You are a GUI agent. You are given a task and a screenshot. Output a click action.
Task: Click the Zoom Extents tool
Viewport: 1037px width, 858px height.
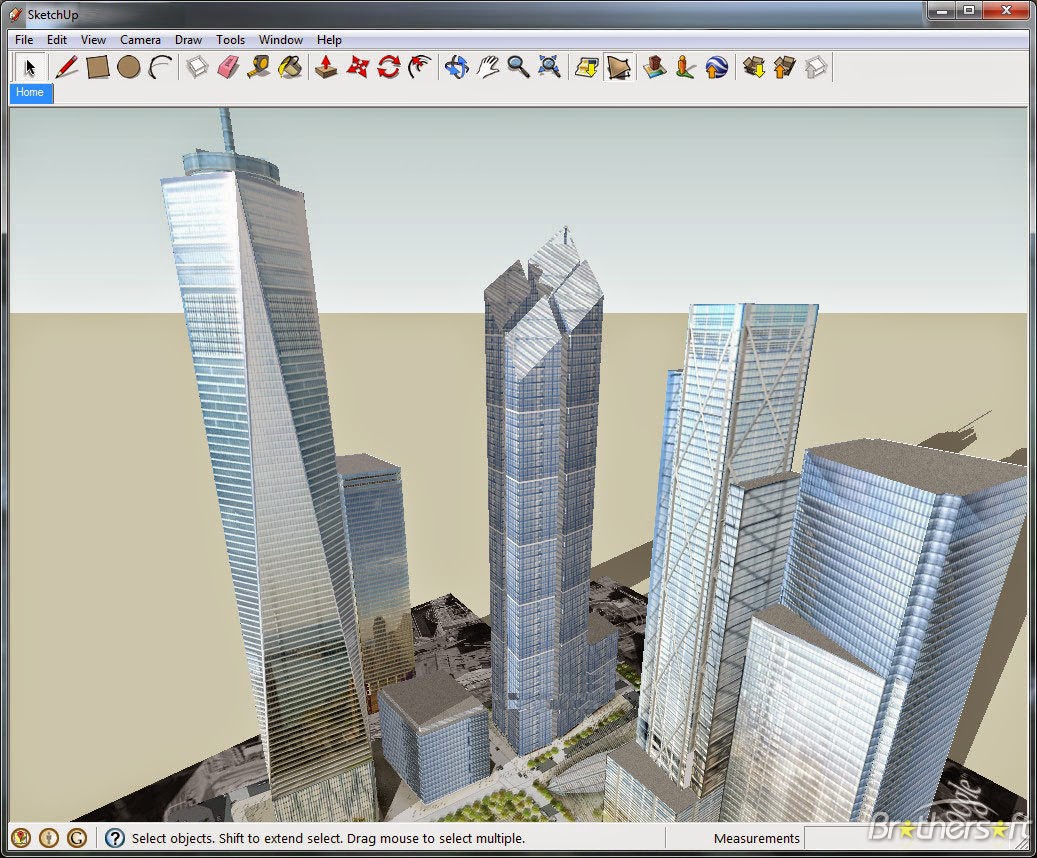549,67
